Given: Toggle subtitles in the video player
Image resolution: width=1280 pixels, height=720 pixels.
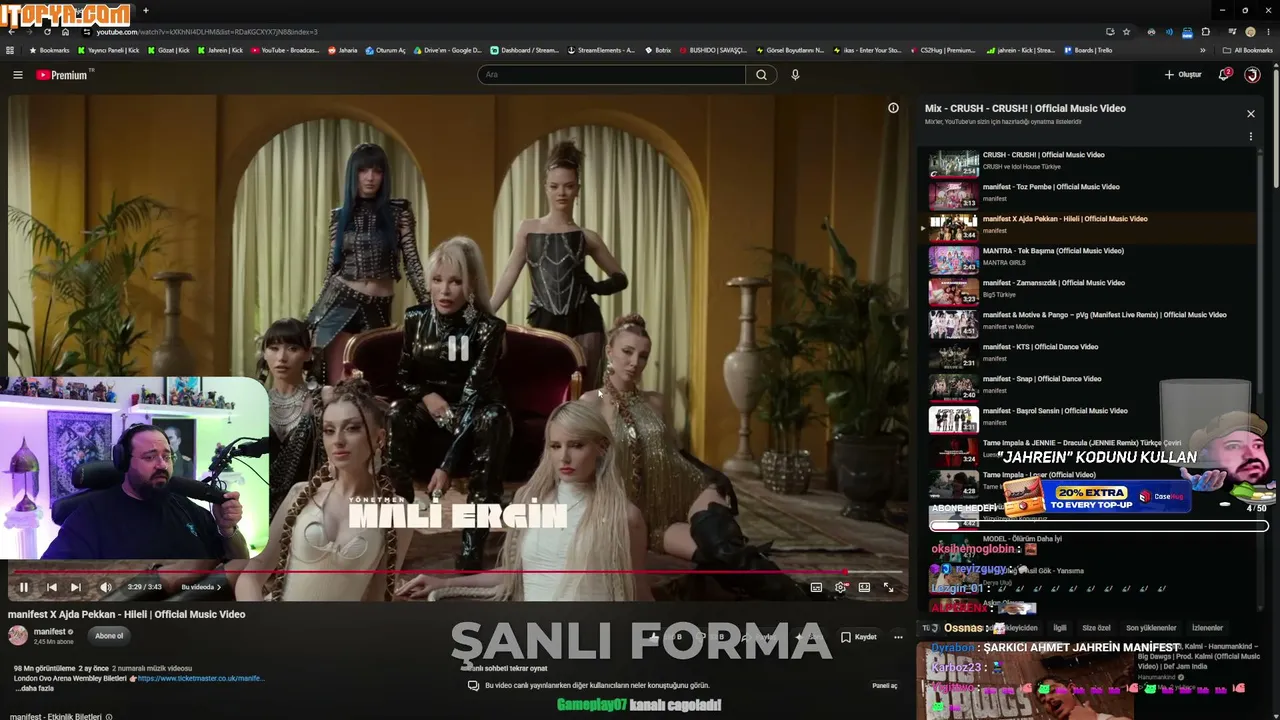Looking at the screenshot, I should pos(816,587).
